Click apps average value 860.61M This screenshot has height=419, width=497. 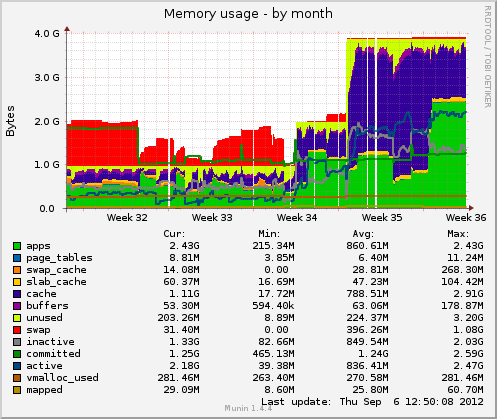tap(367, 246)
